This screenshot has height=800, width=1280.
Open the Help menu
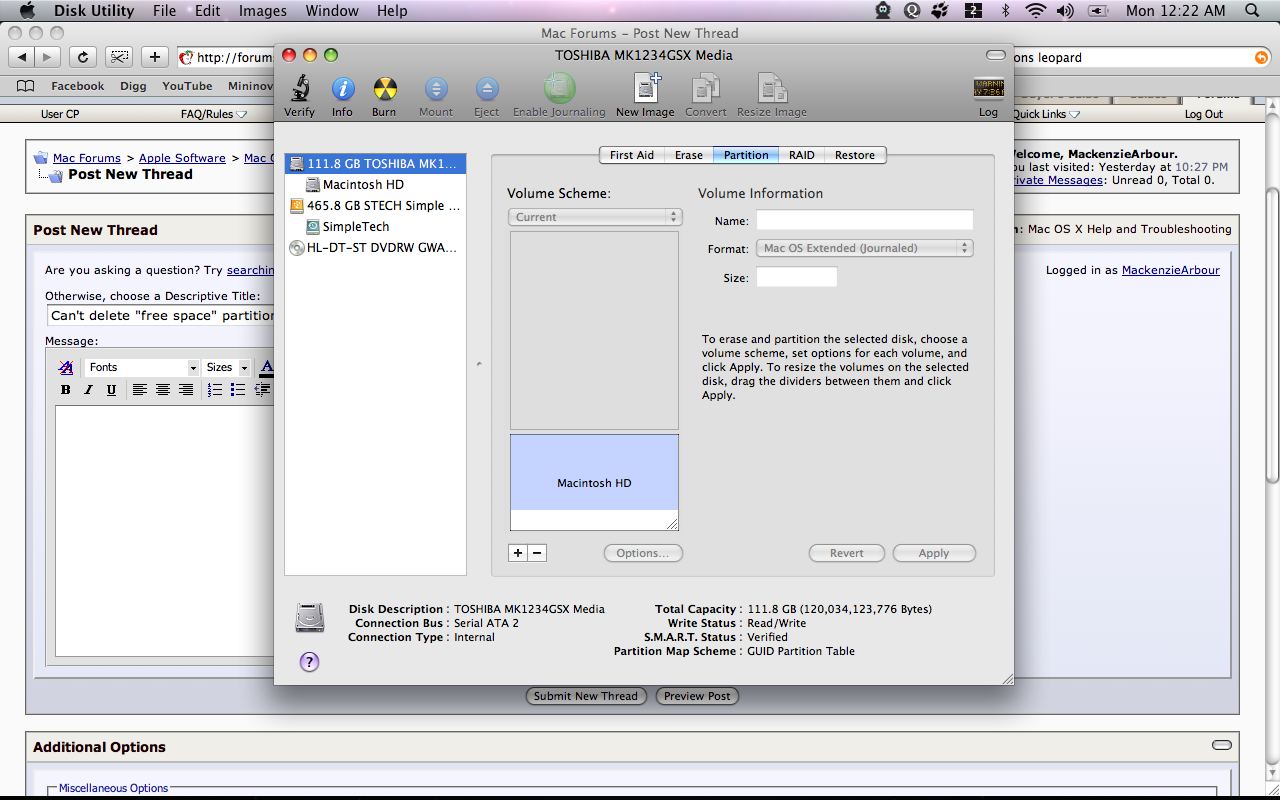pos(392,11)
